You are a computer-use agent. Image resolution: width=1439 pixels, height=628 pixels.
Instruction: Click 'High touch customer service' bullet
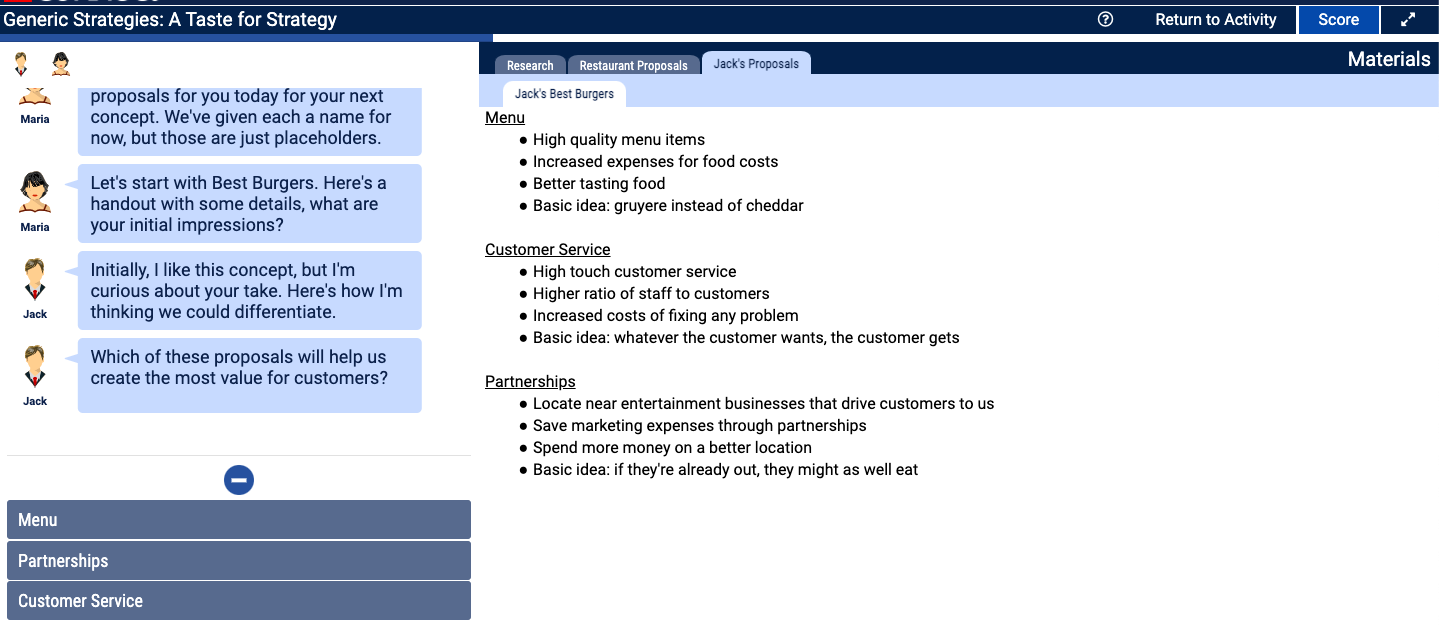tap(634, 272)
